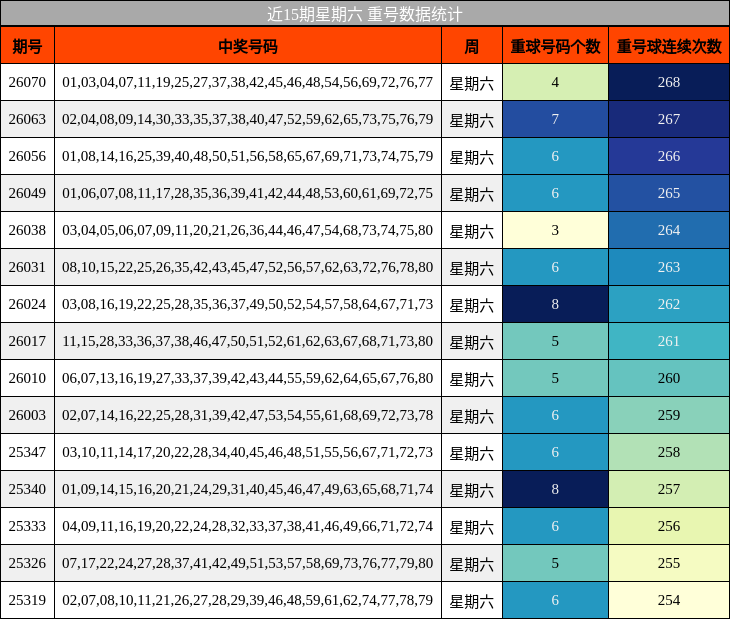
Task: Click the title 近15期星期六 重号数据统计
Action: 365,14
